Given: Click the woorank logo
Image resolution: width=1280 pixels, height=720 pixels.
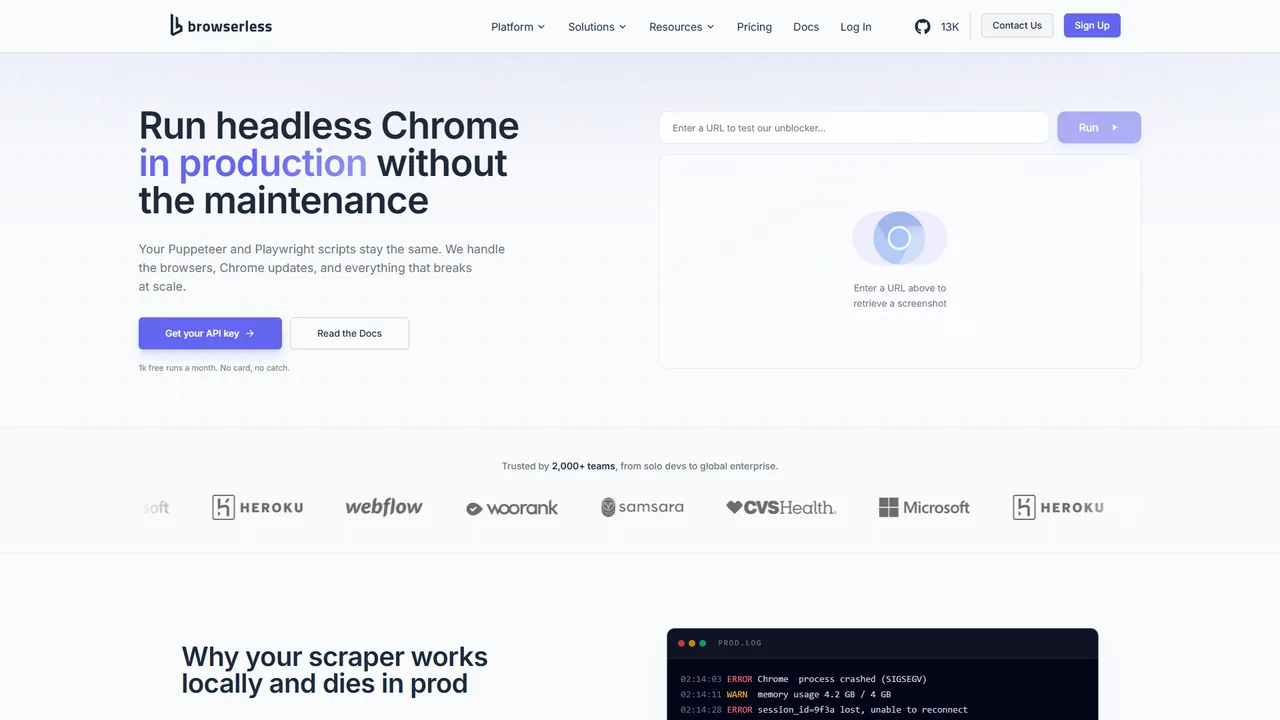Looking at the screenshot, I should click(x=512, y=508).
